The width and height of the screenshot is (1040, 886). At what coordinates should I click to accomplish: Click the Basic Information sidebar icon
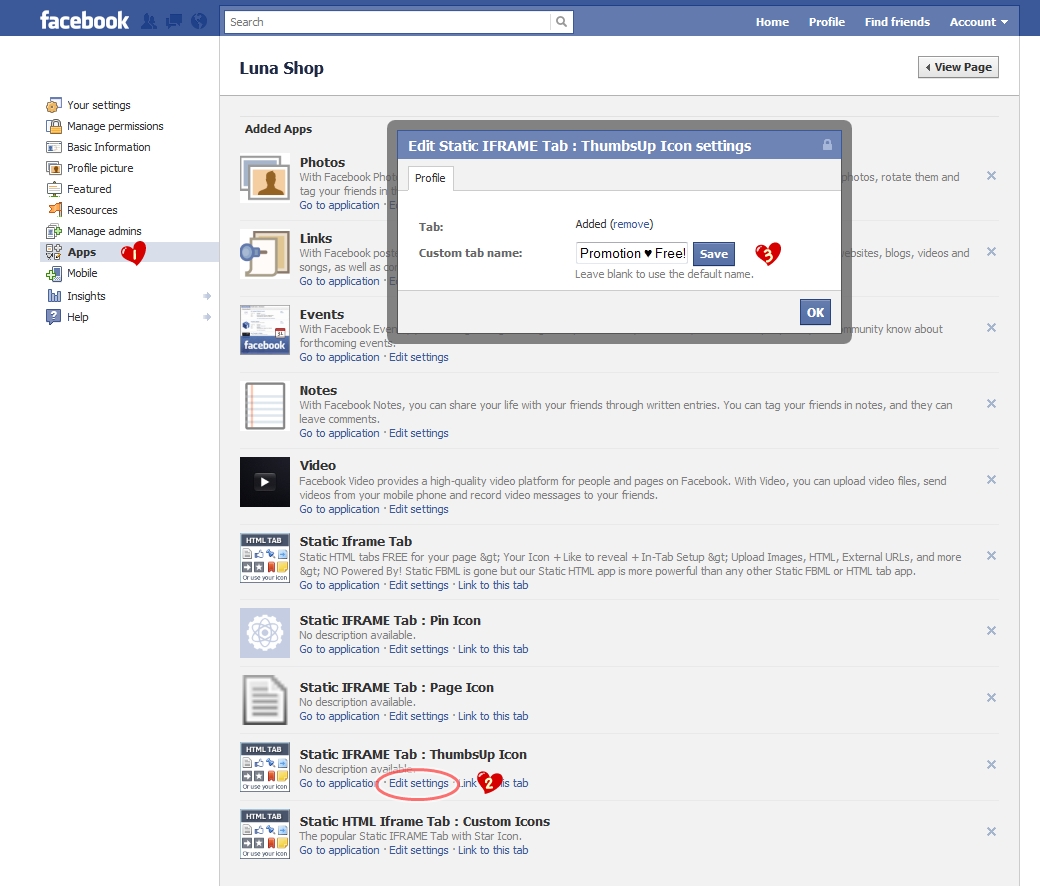tap(54, 147)
